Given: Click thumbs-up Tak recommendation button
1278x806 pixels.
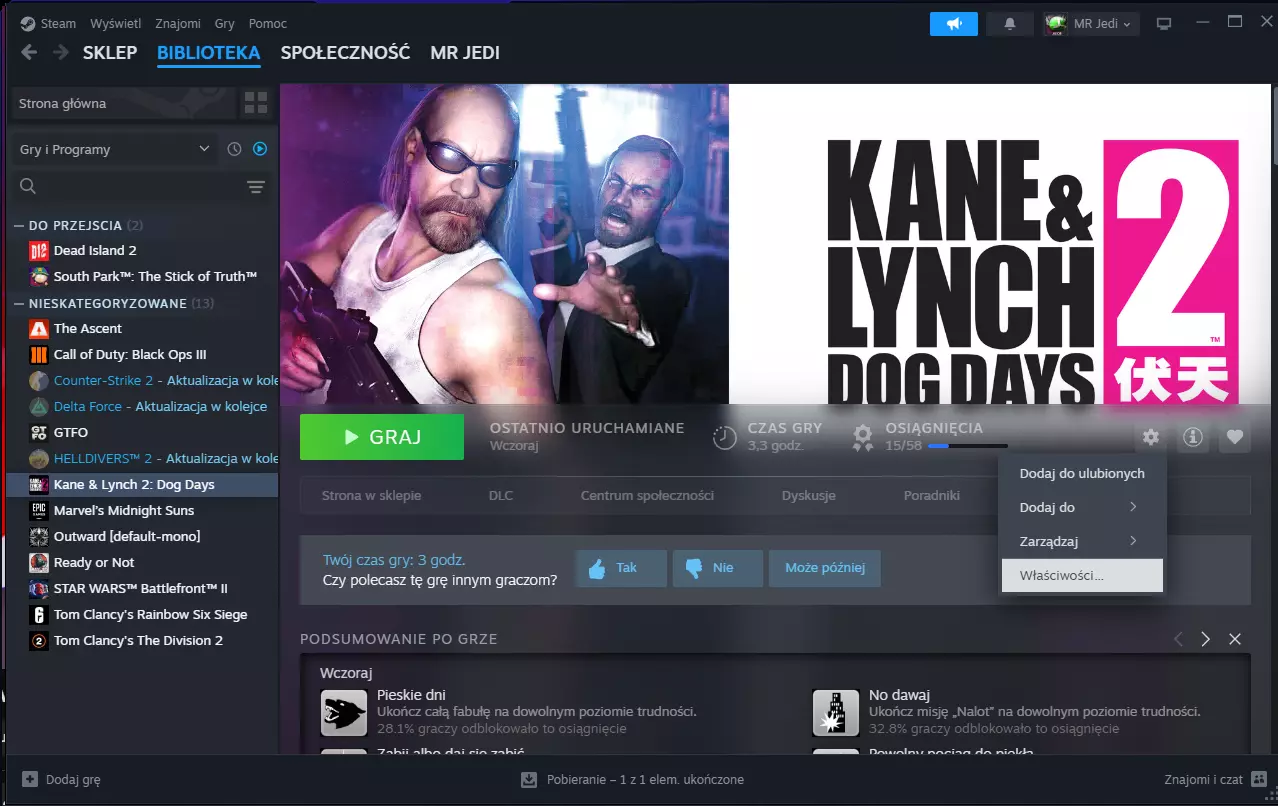Looking at the screenshot, I should point(620,568).
